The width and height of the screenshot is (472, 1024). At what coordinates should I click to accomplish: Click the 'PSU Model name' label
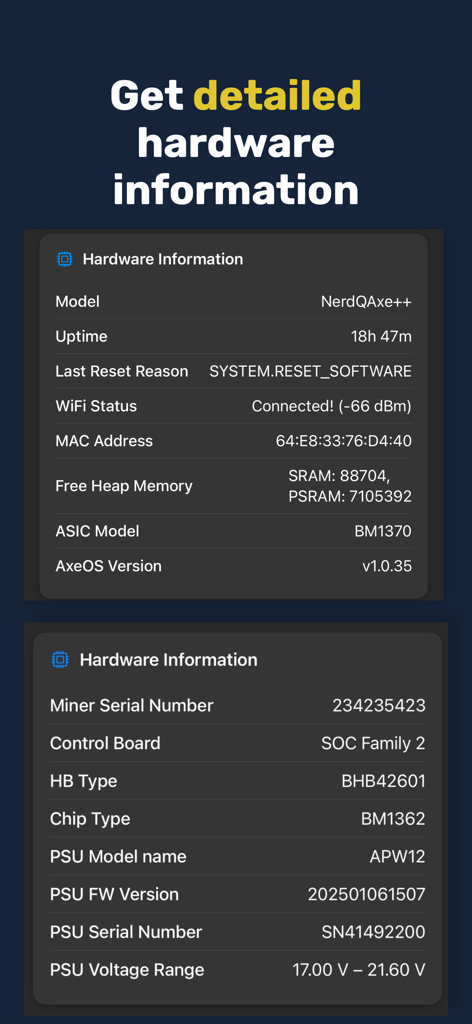tap(118, 857)
